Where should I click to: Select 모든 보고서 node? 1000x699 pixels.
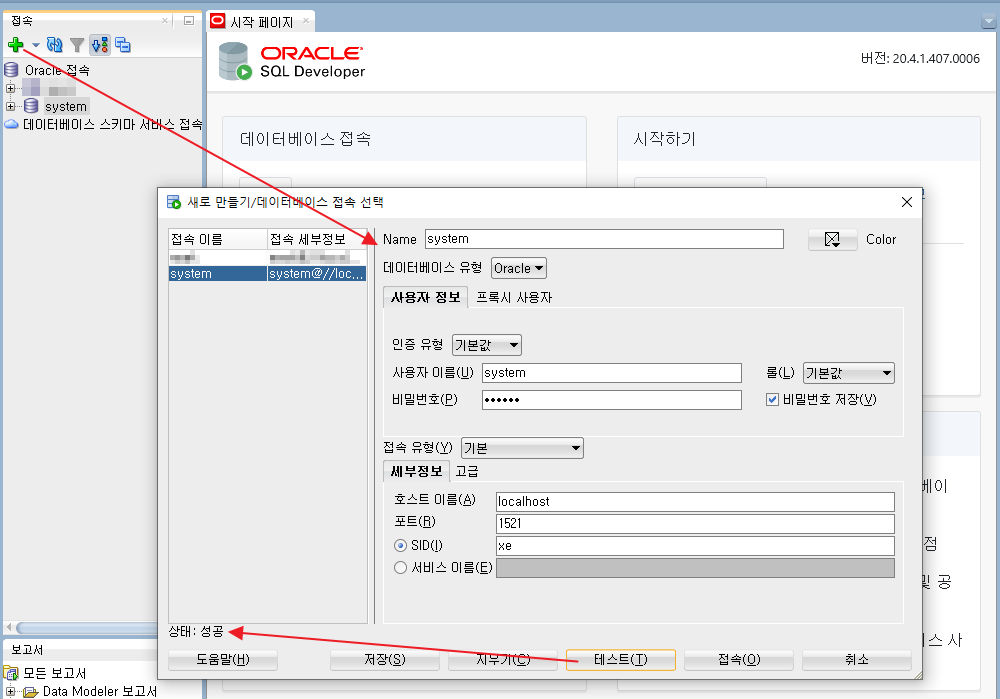[54, 673]
